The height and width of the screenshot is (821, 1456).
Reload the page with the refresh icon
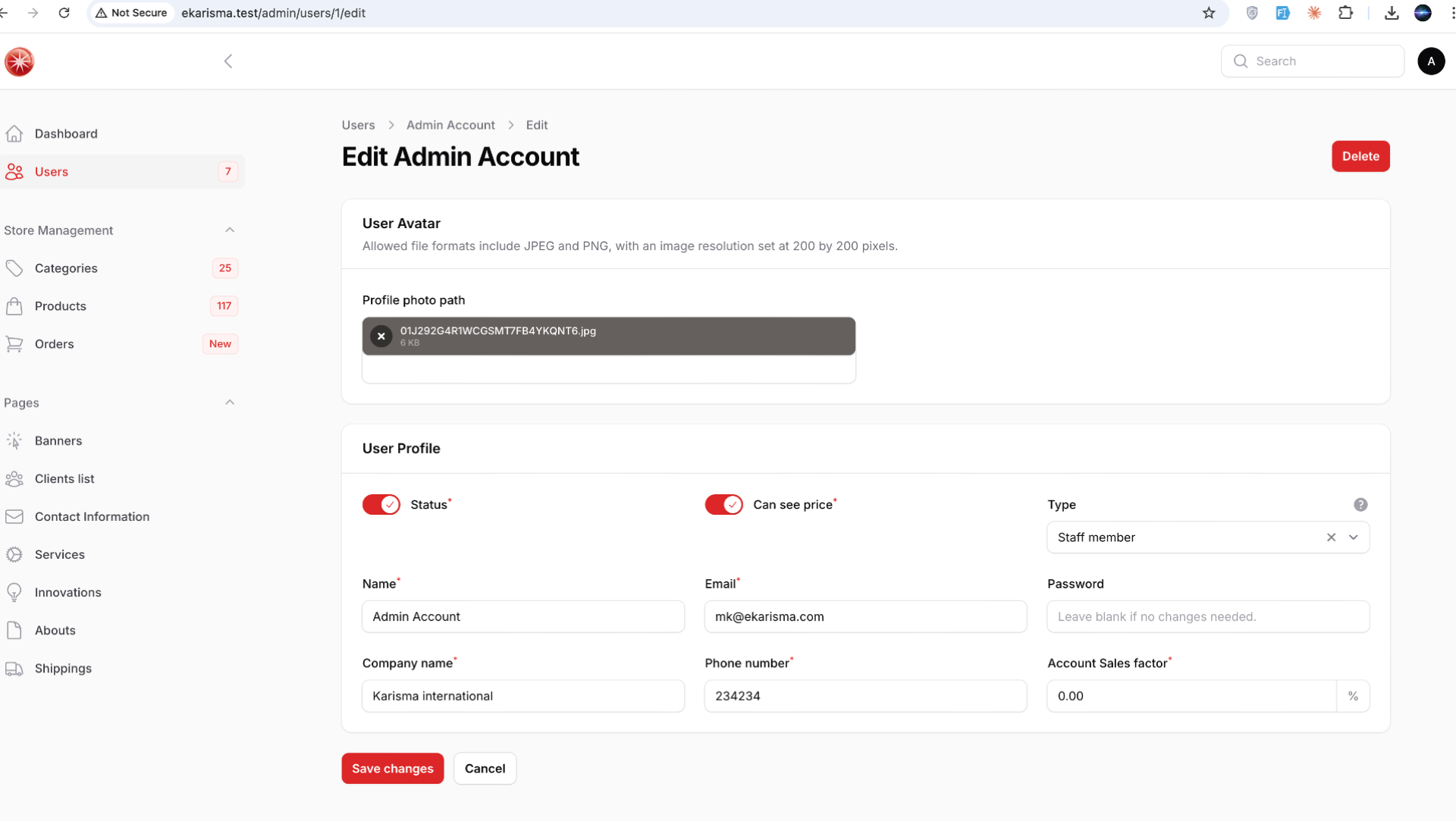click(x=64, y=13)
